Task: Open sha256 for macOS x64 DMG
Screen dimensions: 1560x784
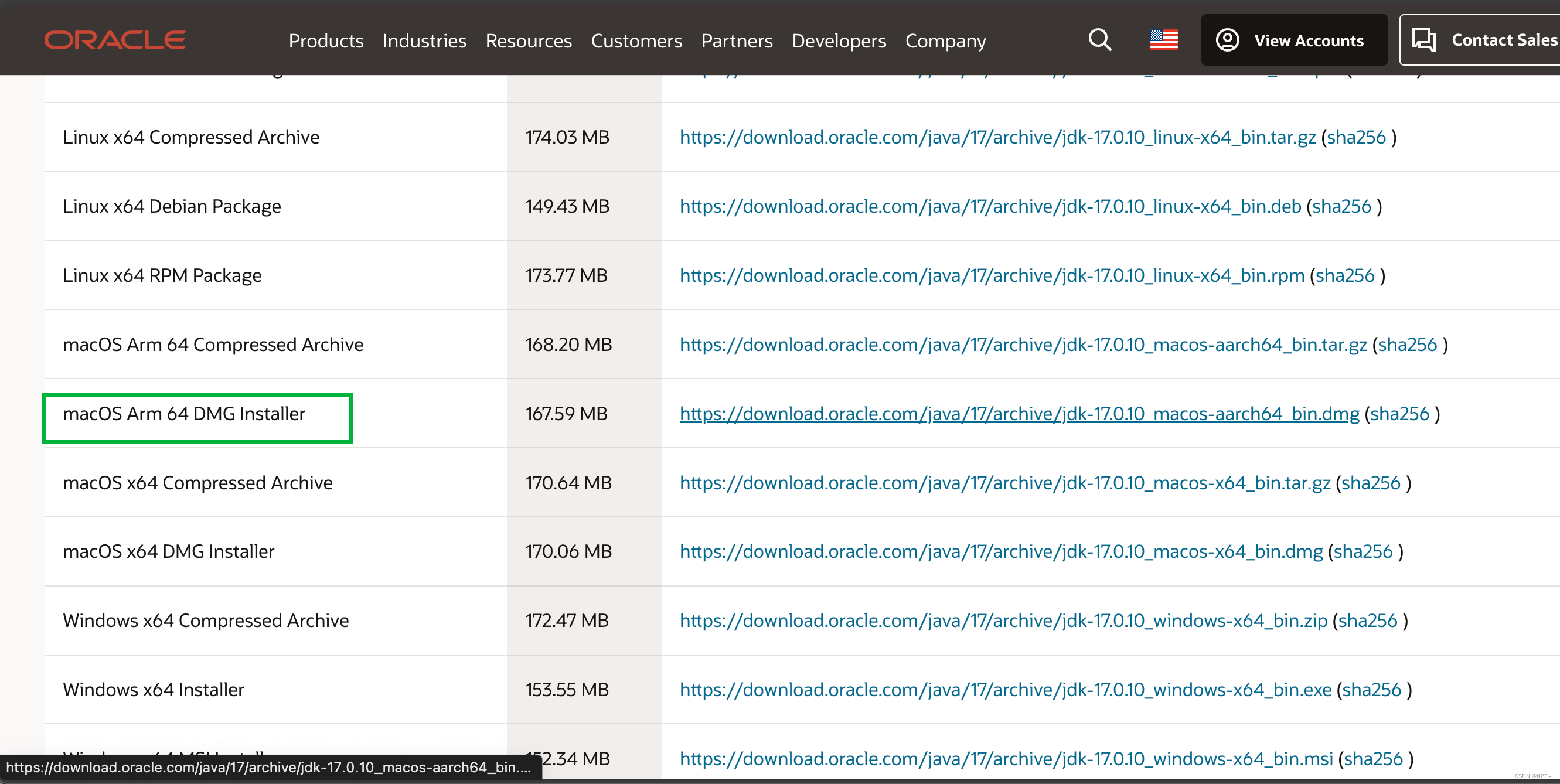Action: click(1363, 551)
